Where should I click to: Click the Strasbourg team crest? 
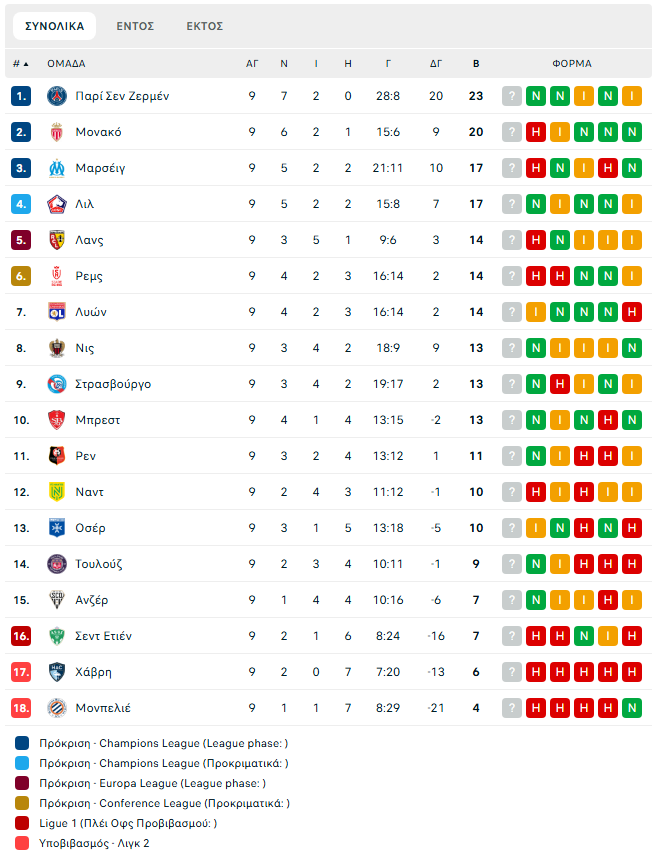[56, 384]
